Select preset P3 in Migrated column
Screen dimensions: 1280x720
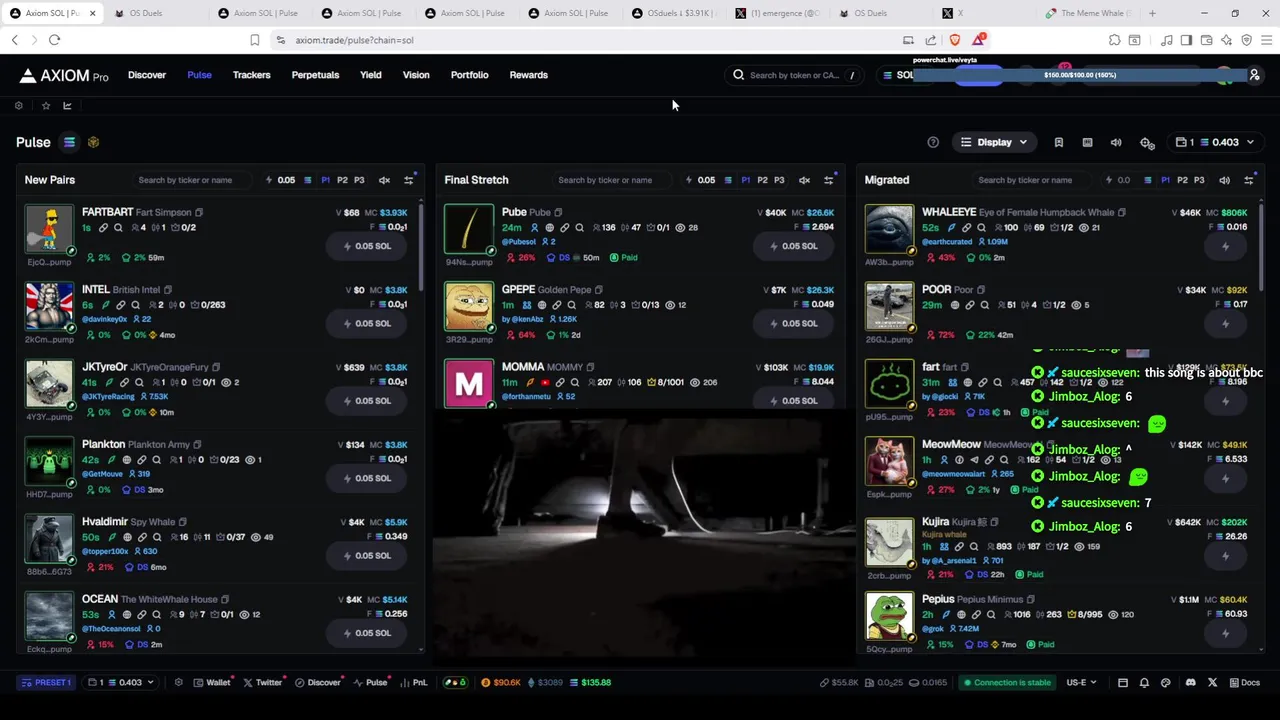coord(1199,180)
